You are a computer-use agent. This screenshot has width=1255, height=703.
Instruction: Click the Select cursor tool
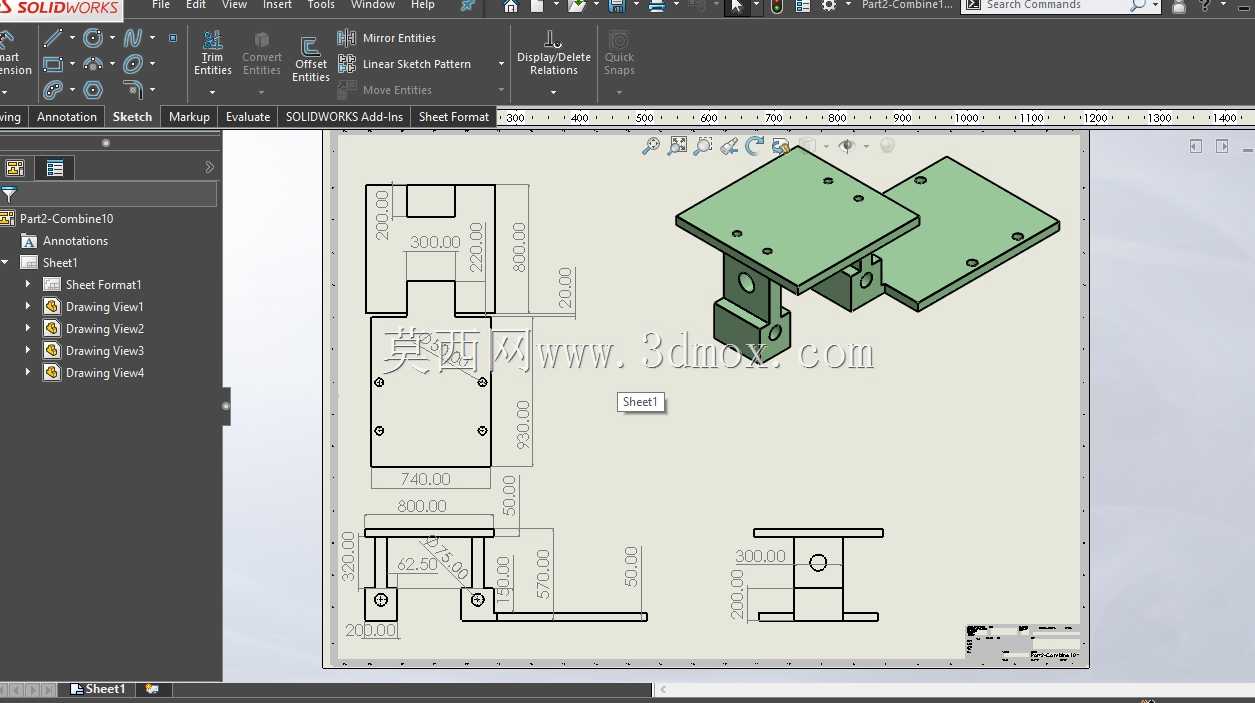(x=737, y=6)
